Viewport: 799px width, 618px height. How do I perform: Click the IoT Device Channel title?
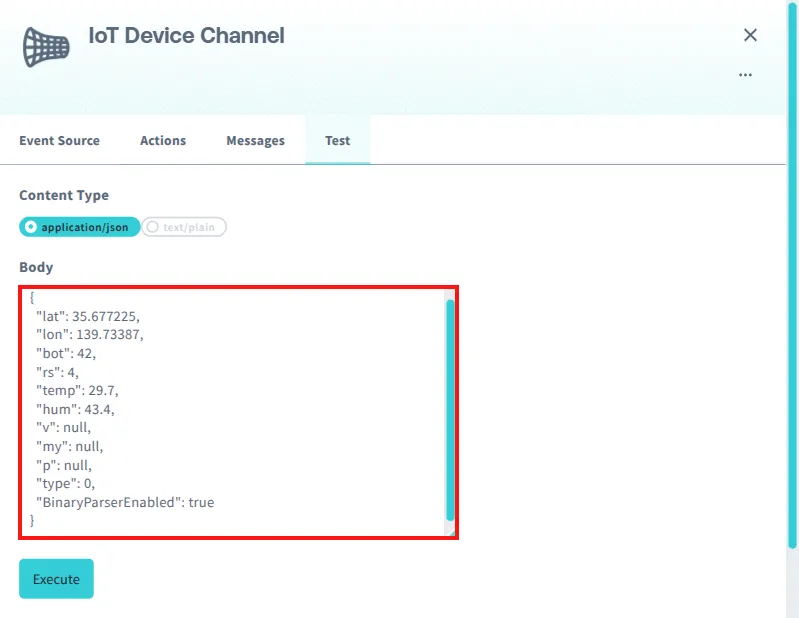pos(187,36)
